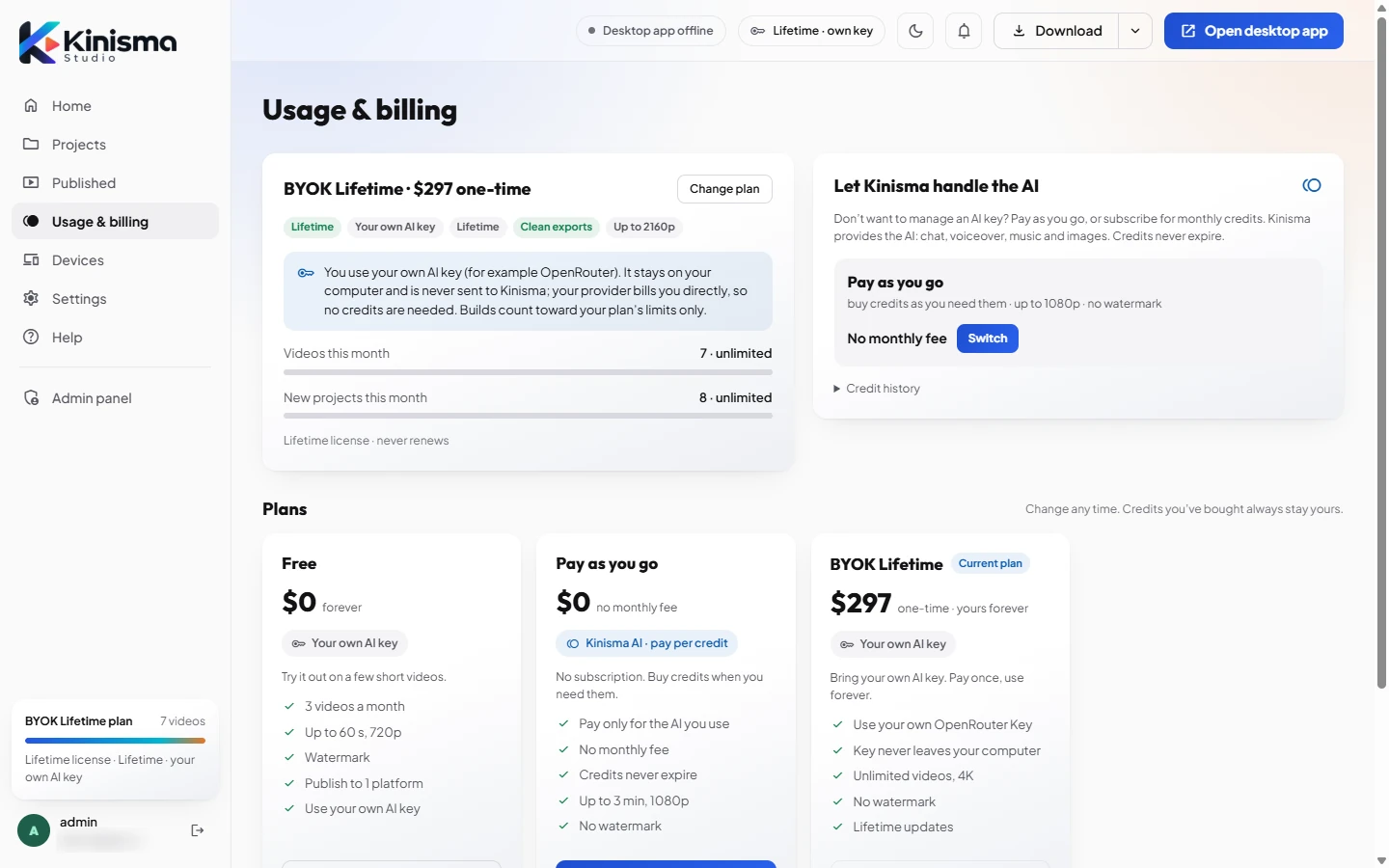Image resolution: width=1389 pixels, height=868 pixels.
Task: Click Your own AI key chip in Free plan
Action: 345,643
